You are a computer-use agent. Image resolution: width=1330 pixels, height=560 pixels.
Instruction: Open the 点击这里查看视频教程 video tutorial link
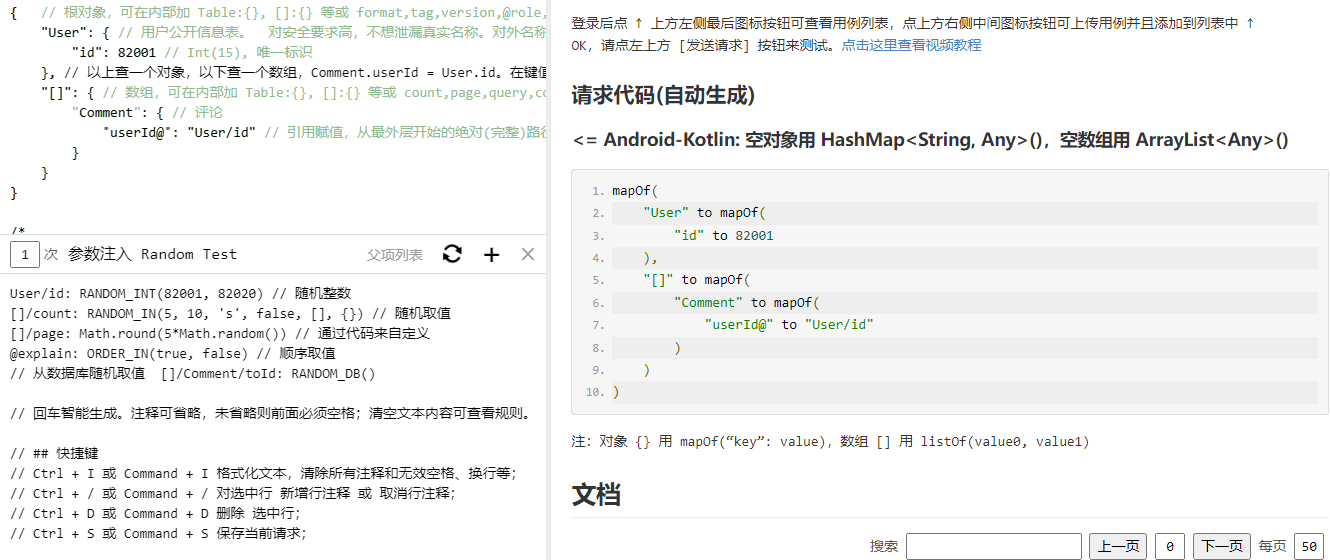click(x=911, y=45)
